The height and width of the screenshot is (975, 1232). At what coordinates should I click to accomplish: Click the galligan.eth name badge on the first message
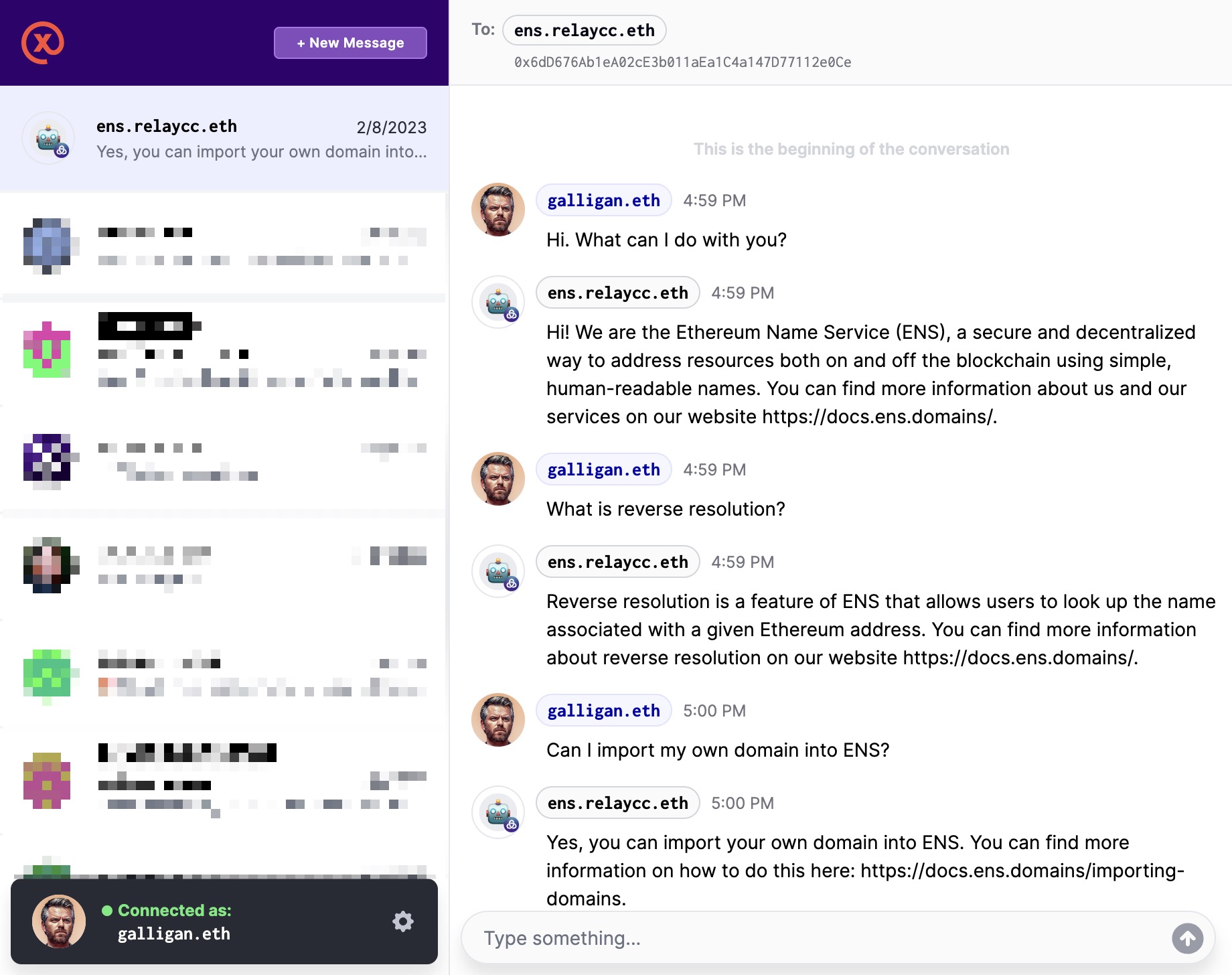point(603,200)
